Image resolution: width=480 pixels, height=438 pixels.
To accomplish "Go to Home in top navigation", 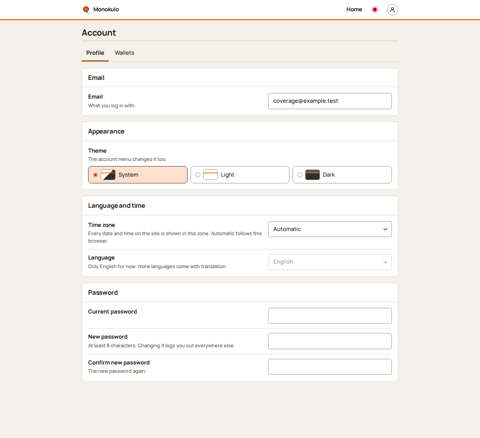I will tap(354, 9).
